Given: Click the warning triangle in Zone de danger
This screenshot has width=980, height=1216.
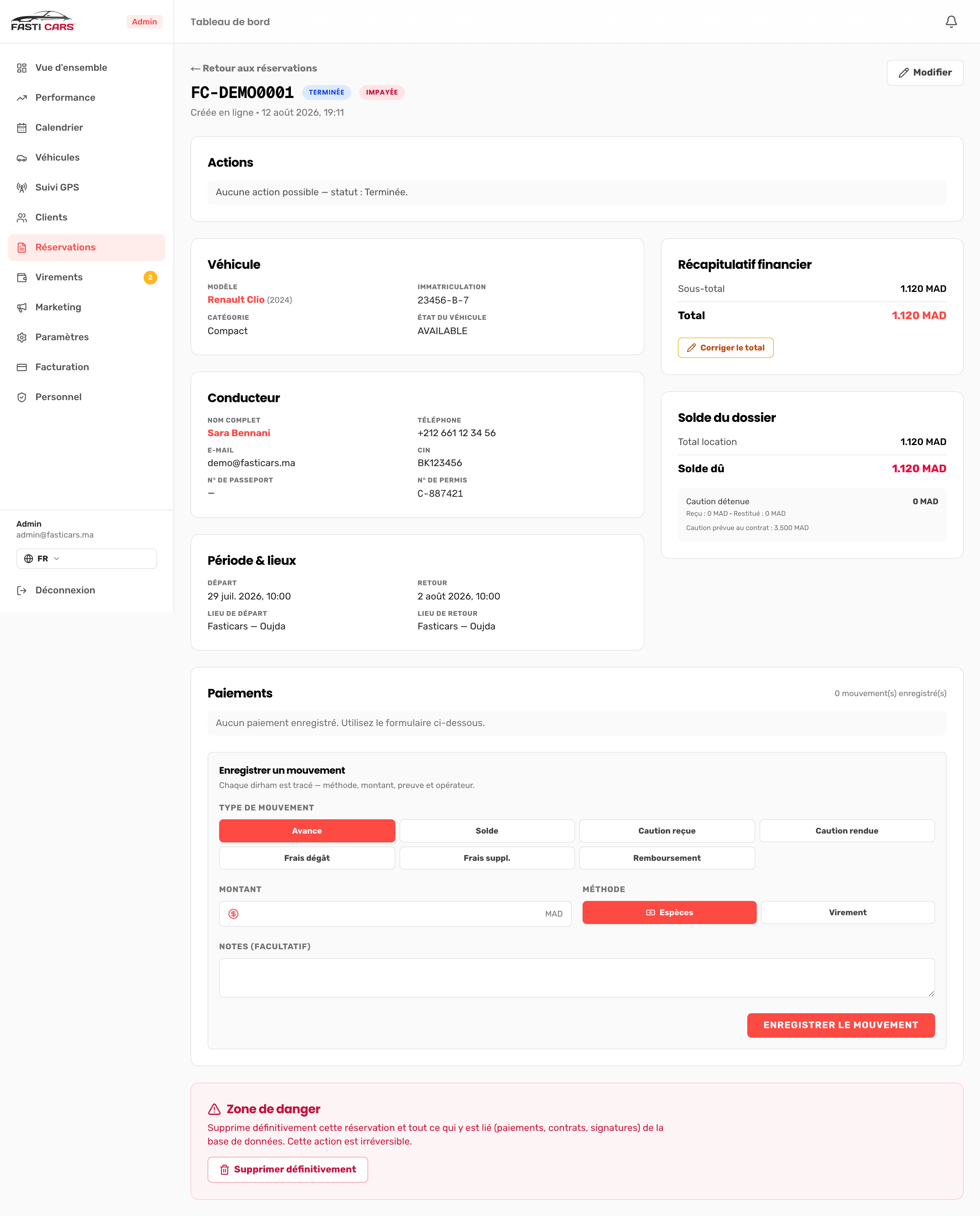Looking at the screenshot, I should point(214,1109).
